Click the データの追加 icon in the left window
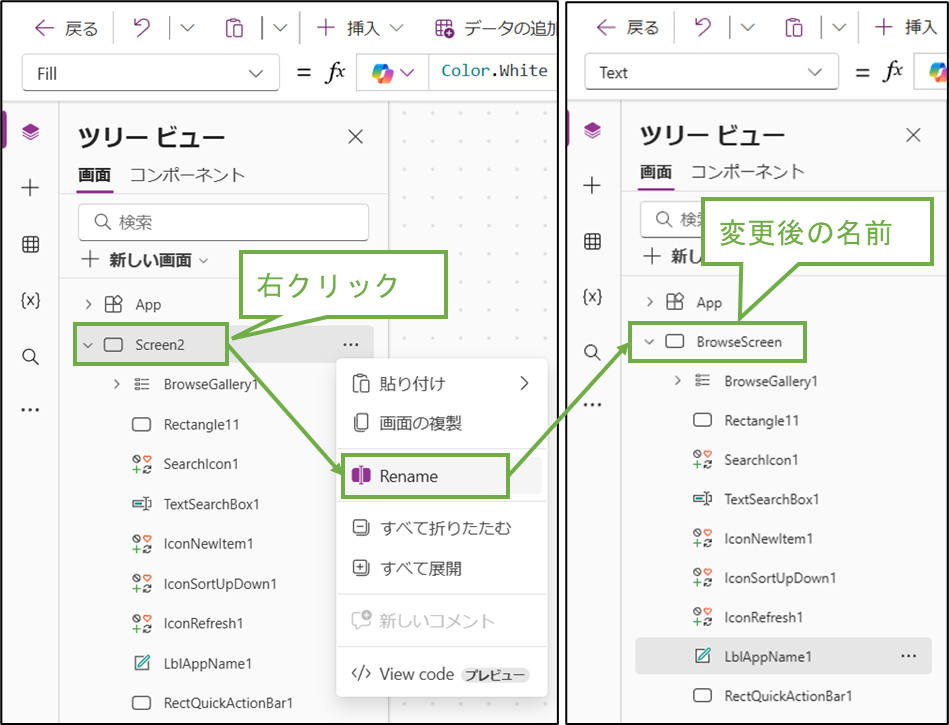 (444, 28)
